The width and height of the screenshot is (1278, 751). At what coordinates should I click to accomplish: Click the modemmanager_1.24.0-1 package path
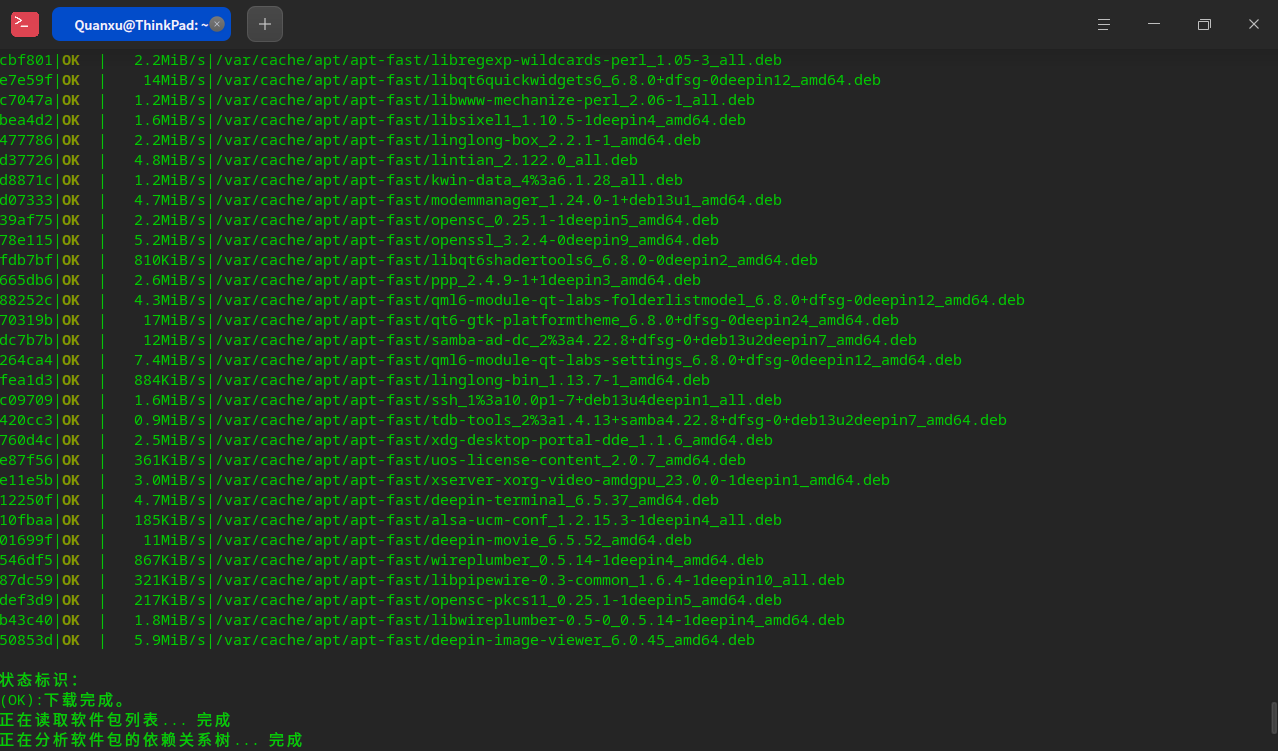pos(499,200)
